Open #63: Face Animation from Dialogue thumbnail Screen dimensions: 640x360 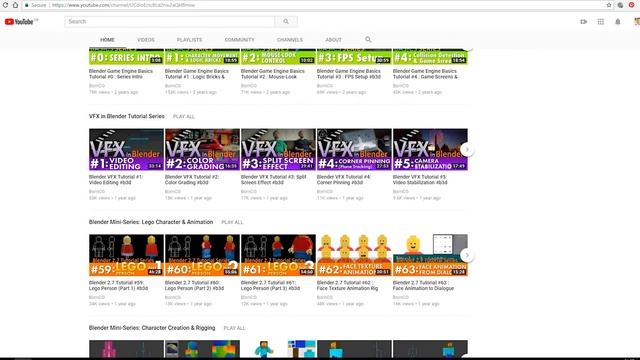coord(430,255)
